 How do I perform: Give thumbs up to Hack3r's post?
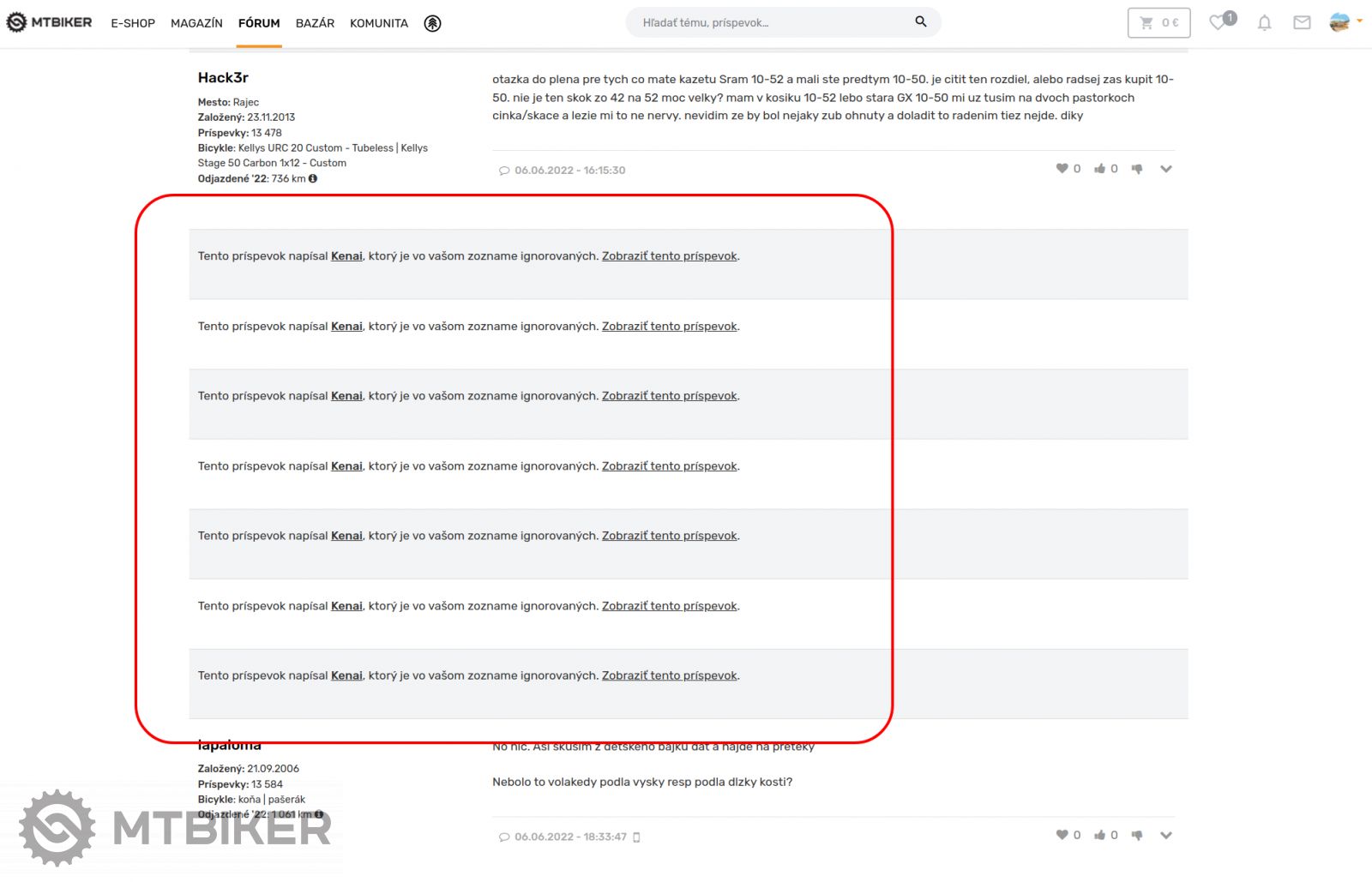1099,169
